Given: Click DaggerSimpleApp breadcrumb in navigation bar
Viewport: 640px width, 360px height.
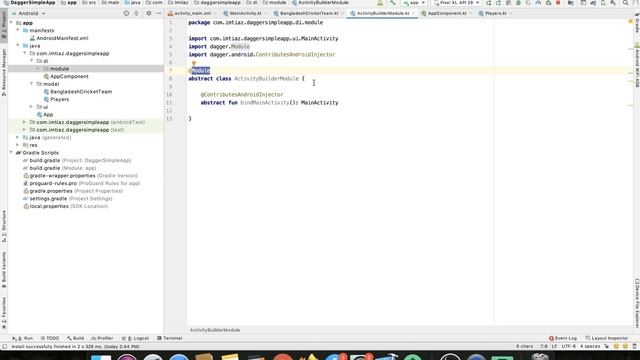Looking at the screenshot, I should click(x=29, y=3).
